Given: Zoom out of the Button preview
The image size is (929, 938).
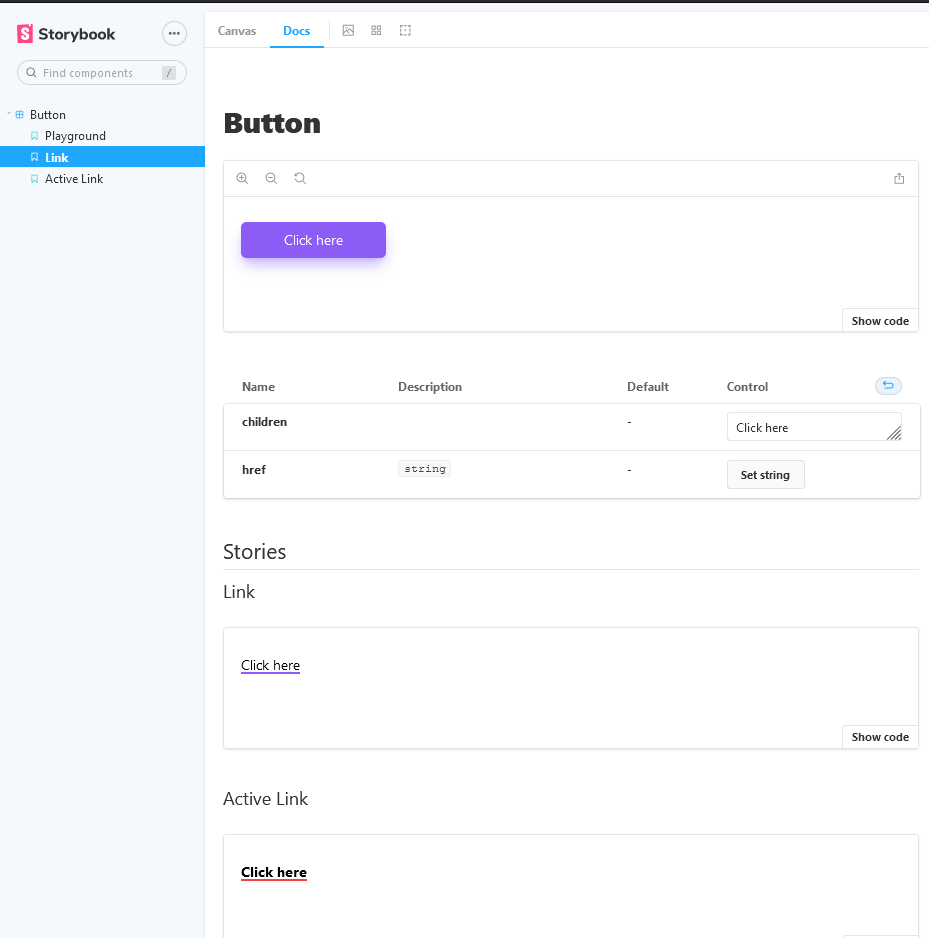Looking at the screenshot, I should pyautogui.click(x=271, y=178).
